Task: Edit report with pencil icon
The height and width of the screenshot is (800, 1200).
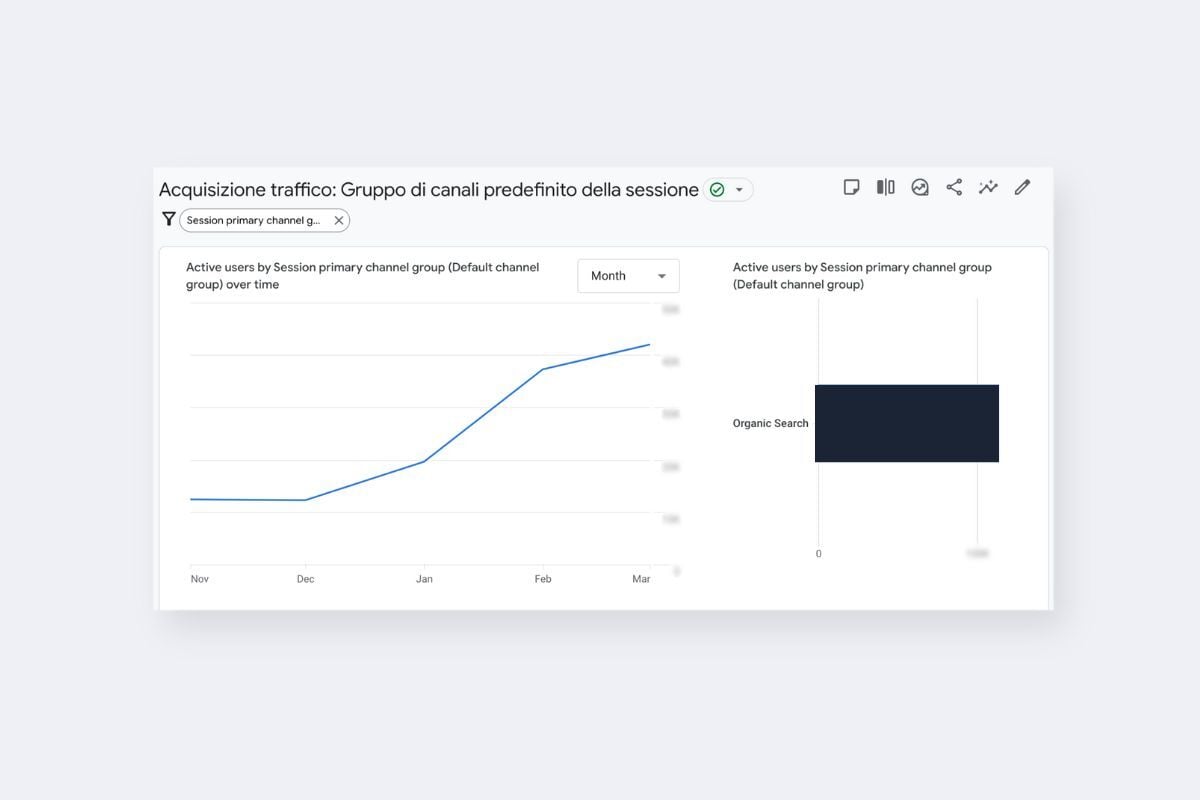Action: (x=1022, y=187)
